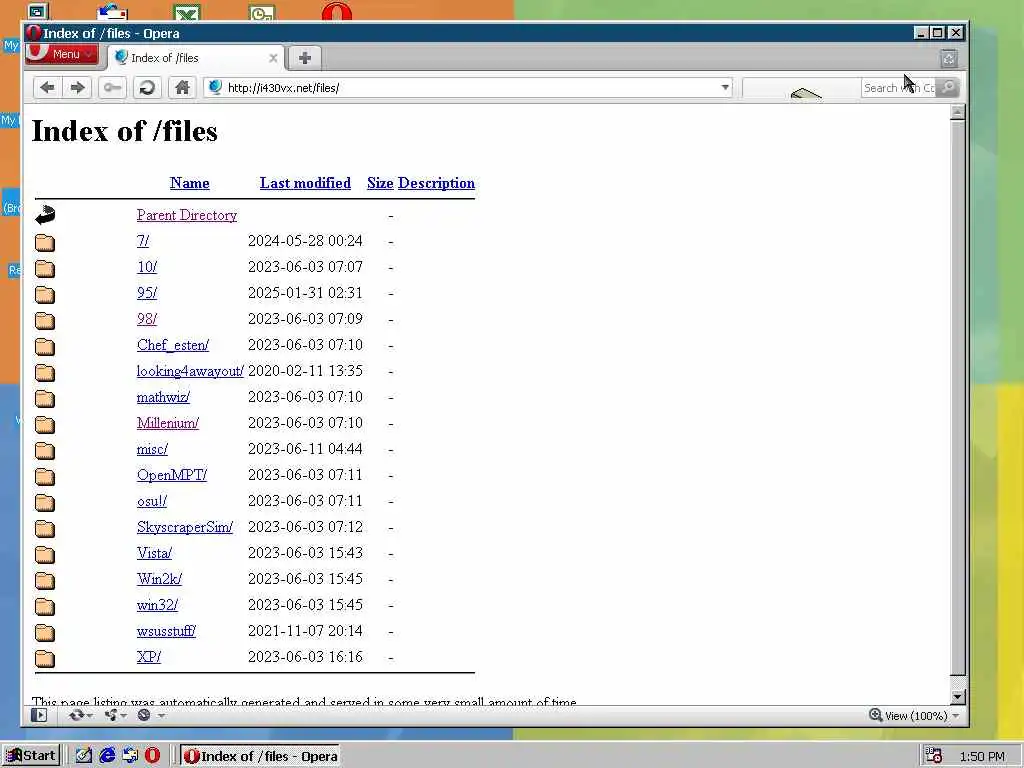Viewport: 1024px width, 768px height.
Task: Open folder icon next to 7/
Action: [44, 242]
